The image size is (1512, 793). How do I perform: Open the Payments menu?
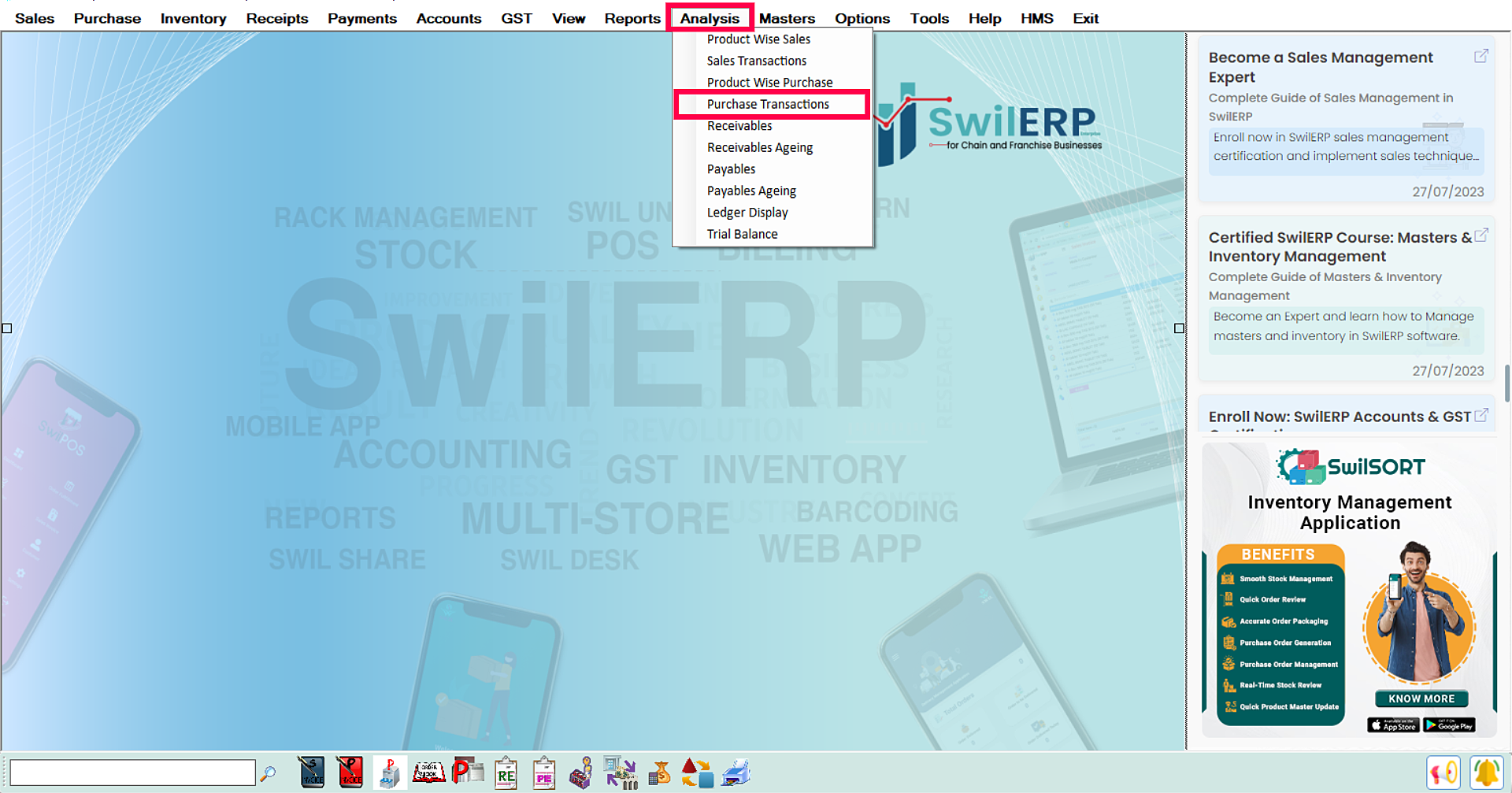pyautogui.click(x=362, y=18)
